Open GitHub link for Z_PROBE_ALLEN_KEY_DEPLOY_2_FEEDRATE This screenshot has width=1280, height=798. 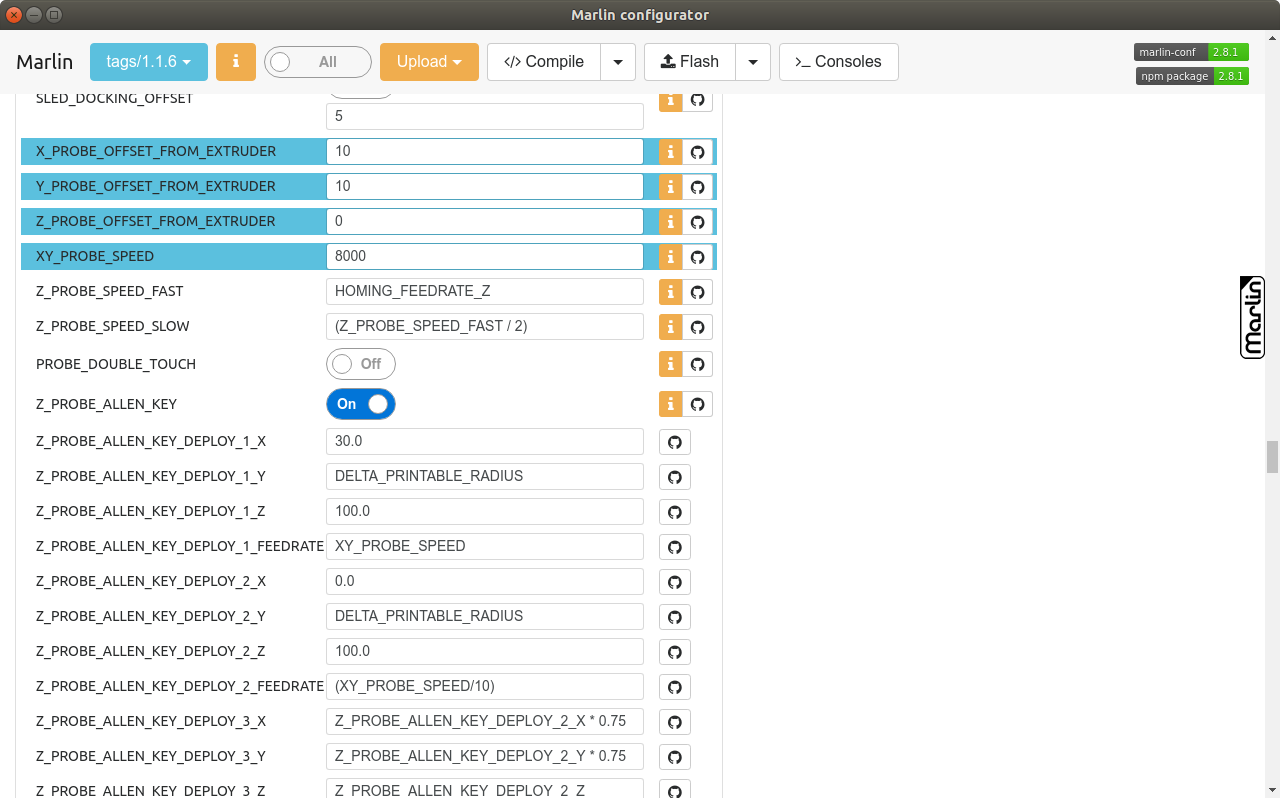pyautogui.click(x=675, y=687)
